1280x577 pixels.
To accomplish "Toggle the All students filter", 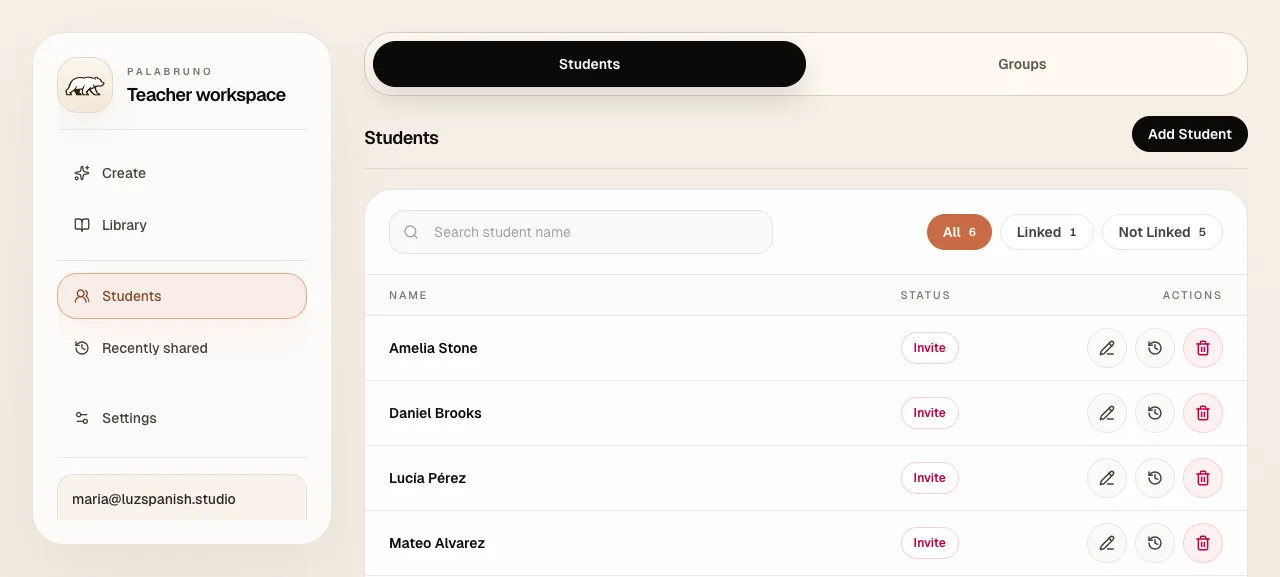I will point(959,232).
